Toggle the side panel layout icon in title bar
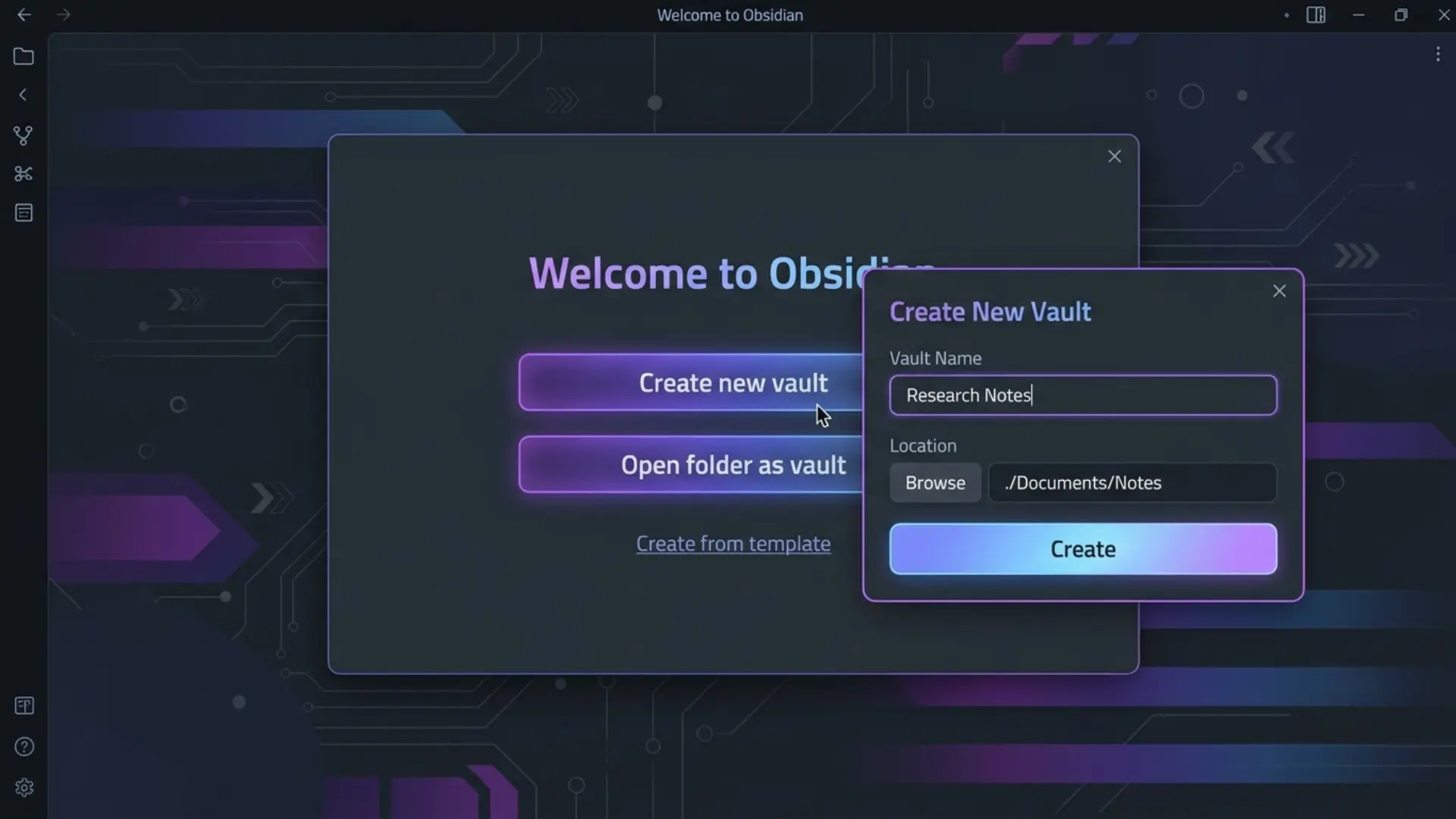Viewport: 1456px width, 819px height. (x=1316, y=15)
